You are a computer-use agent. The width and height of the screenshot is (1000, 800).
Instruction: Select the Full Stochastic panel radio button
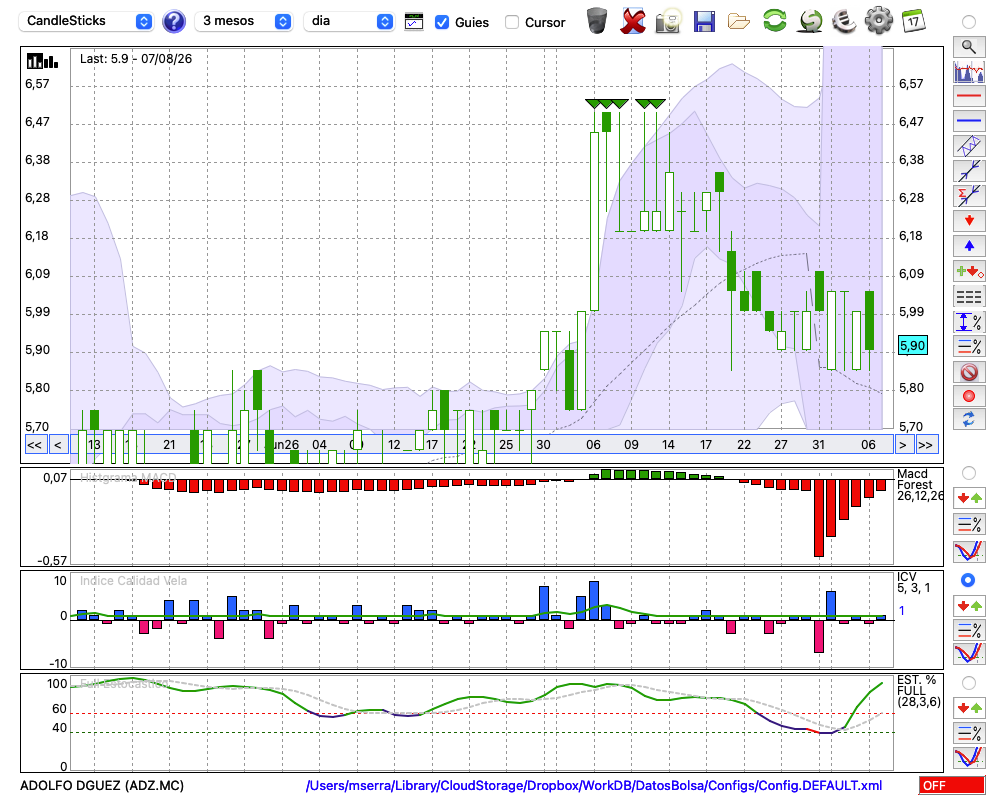tap(969, 683)
